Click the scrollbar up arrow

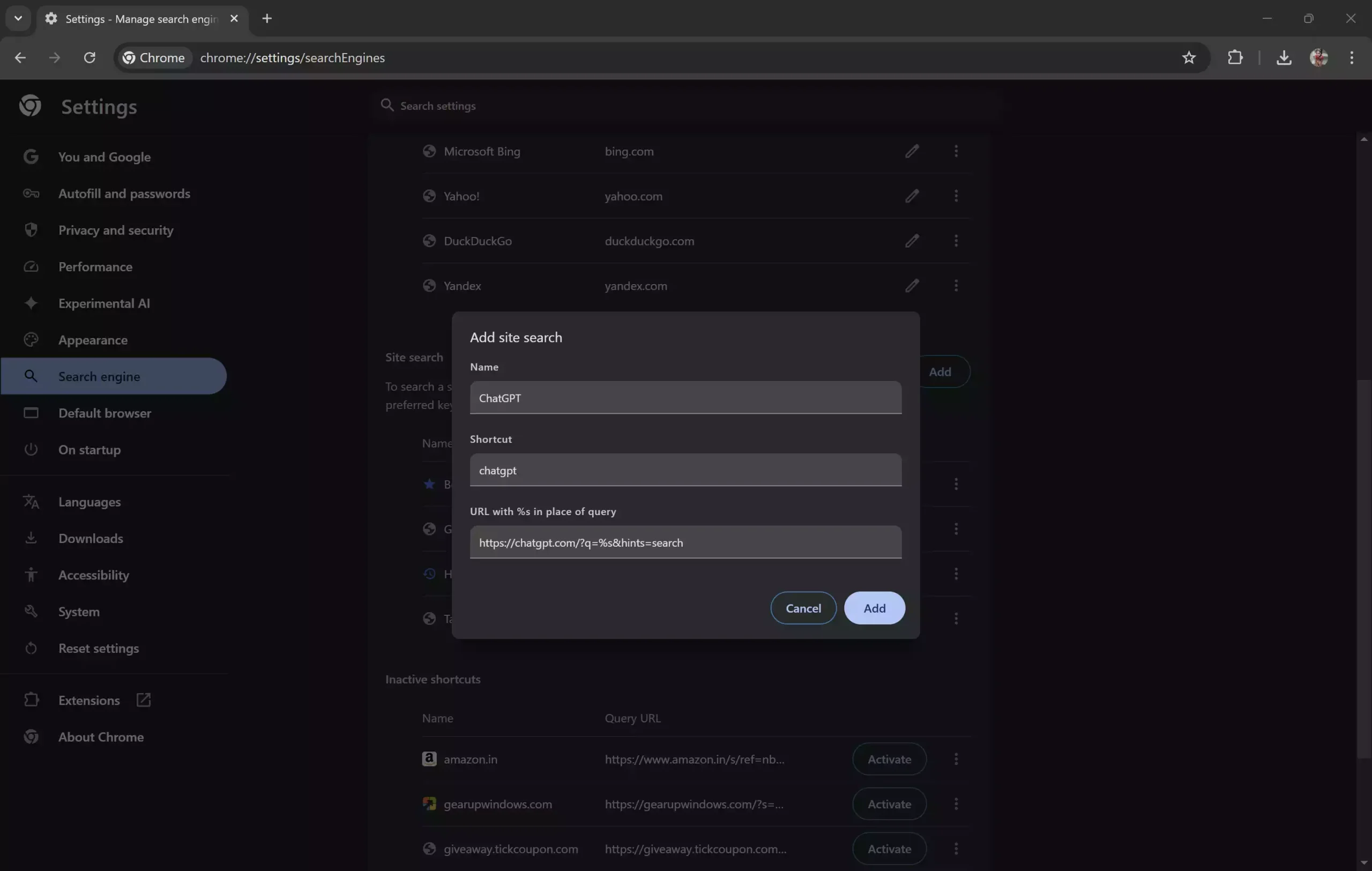pyautogui.click(x=1363, y=139)
